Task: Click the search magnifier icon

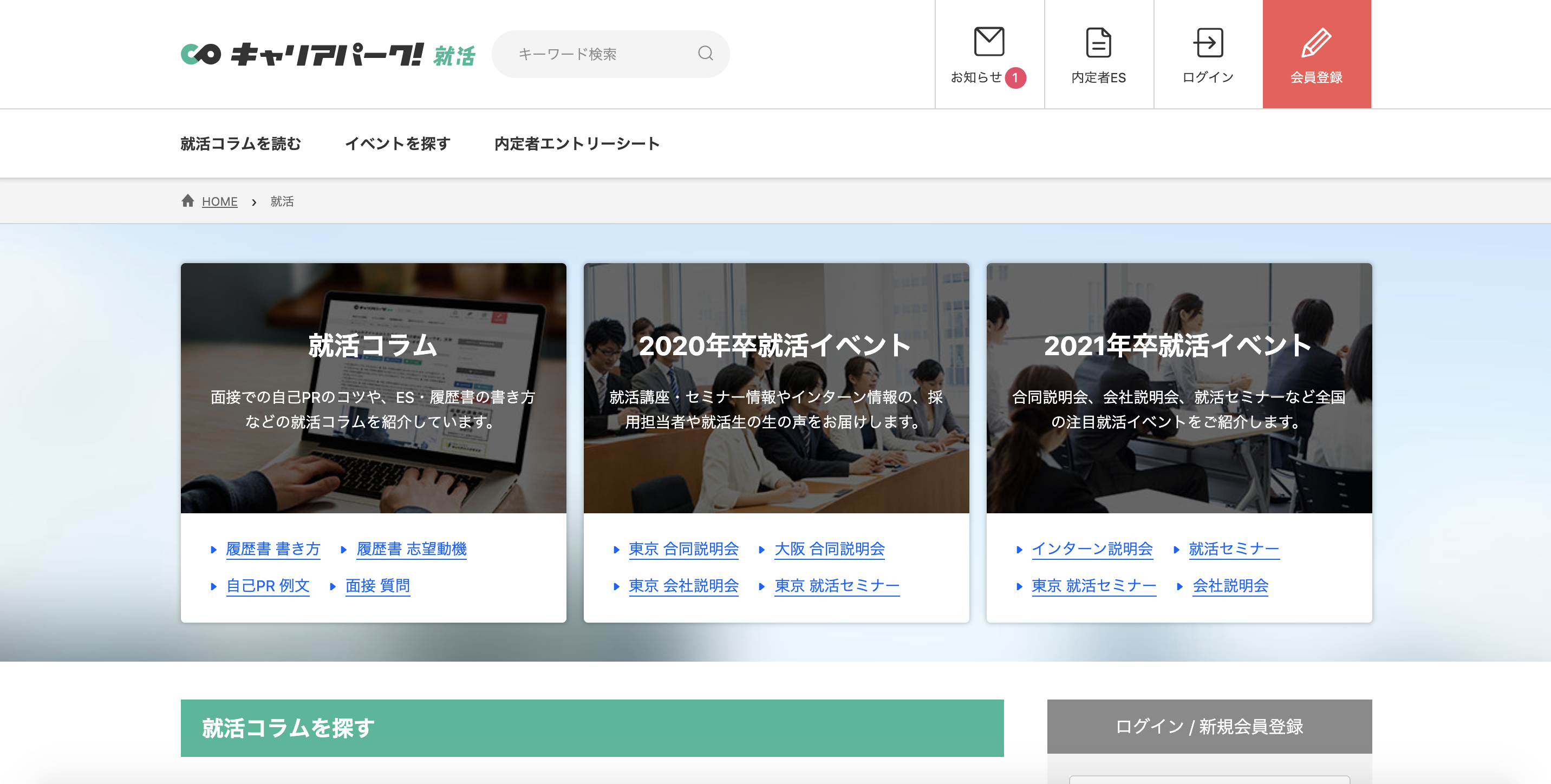Action: coord(705,54)
